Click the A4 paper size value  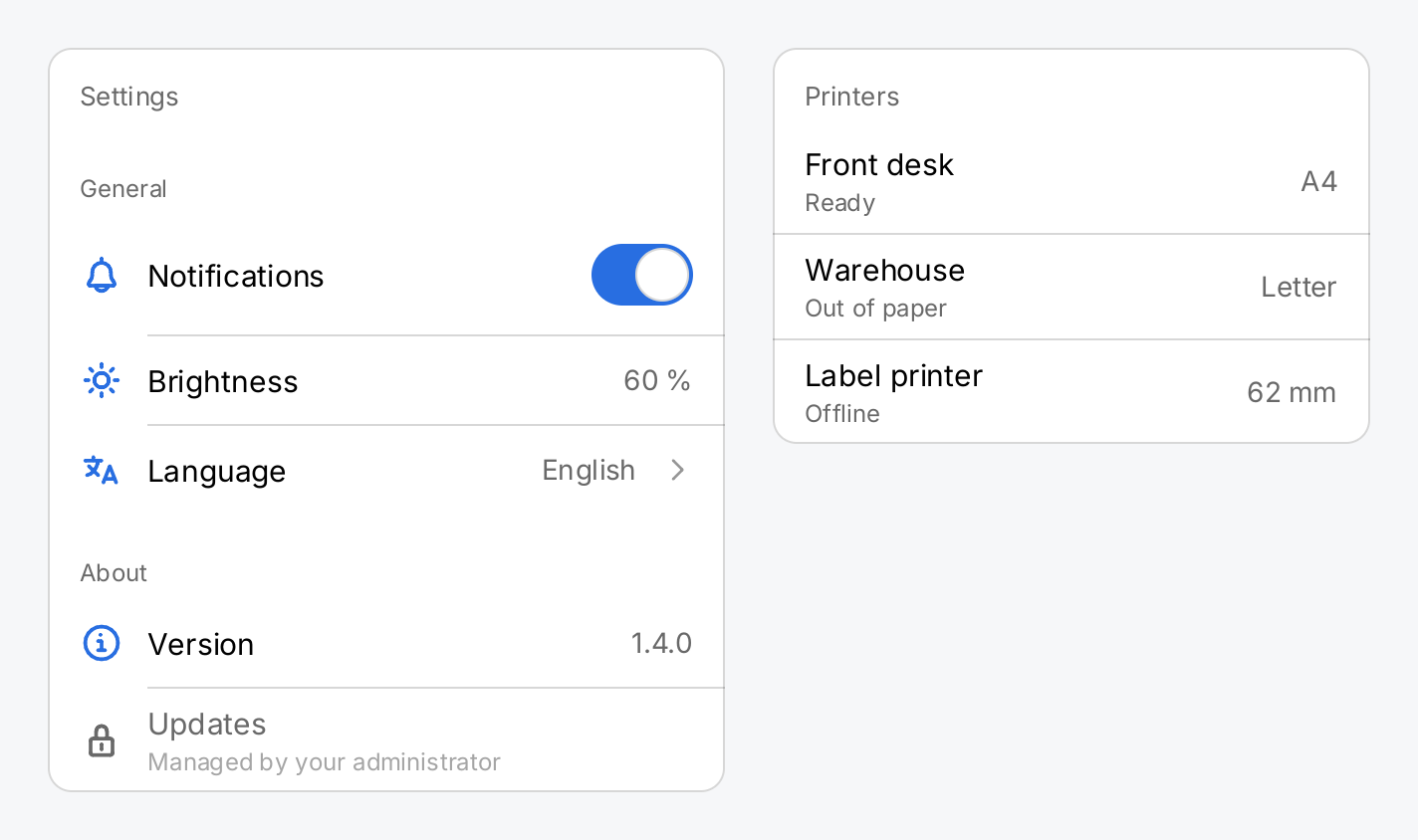1319,181
